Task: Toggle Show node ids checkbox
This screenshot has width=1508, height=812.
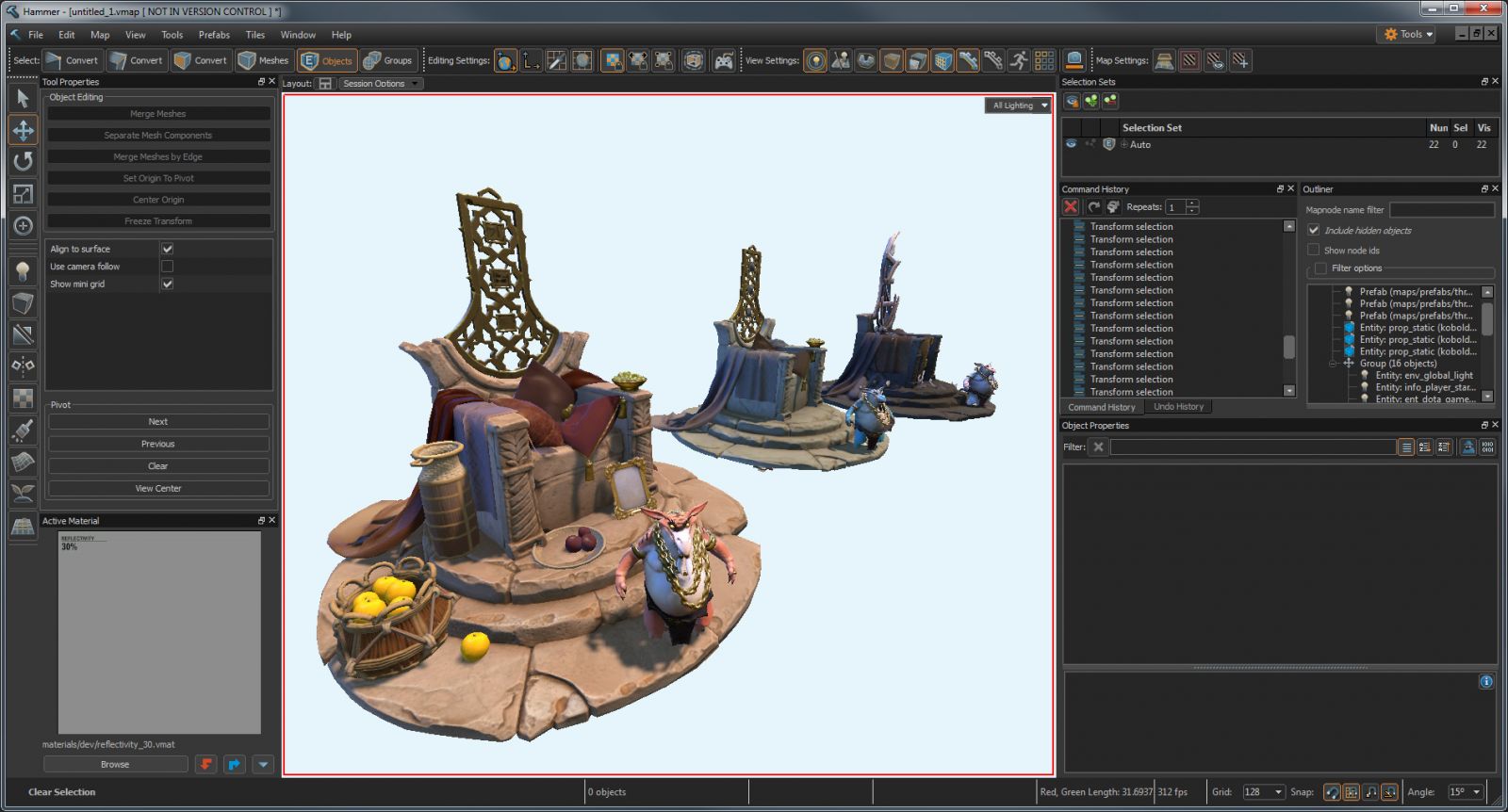Action: click(1313, 250)
